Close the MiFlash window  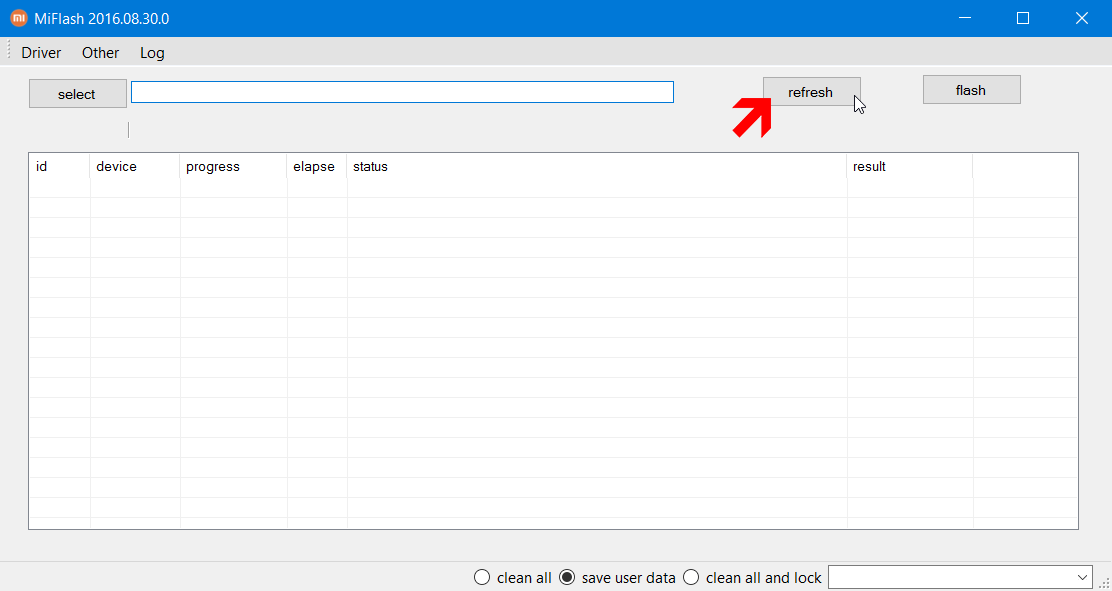1082,18
